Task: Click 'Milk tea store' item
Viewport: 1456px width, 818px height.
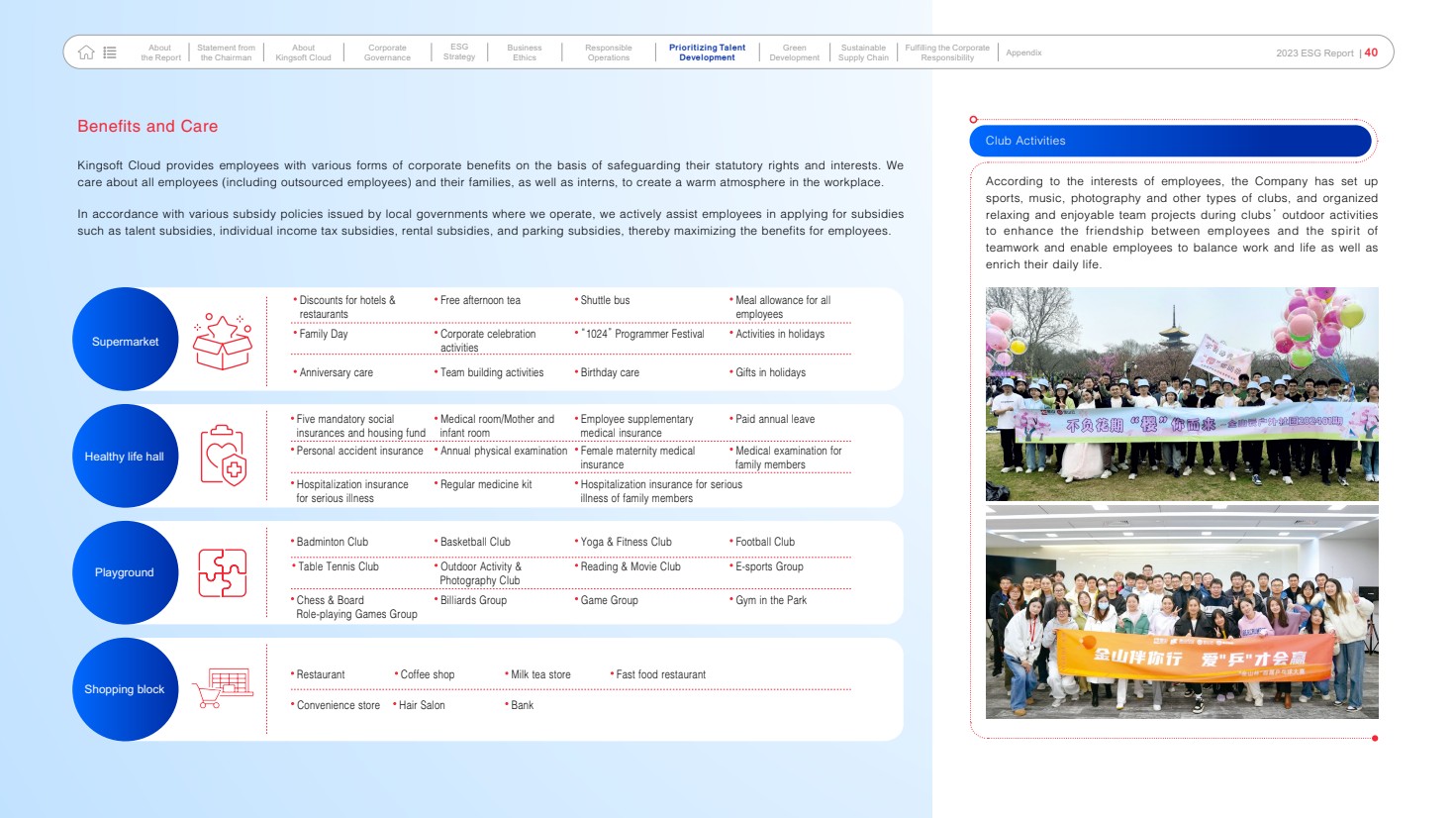Action: pyautogui.click(x=540, y=674)
